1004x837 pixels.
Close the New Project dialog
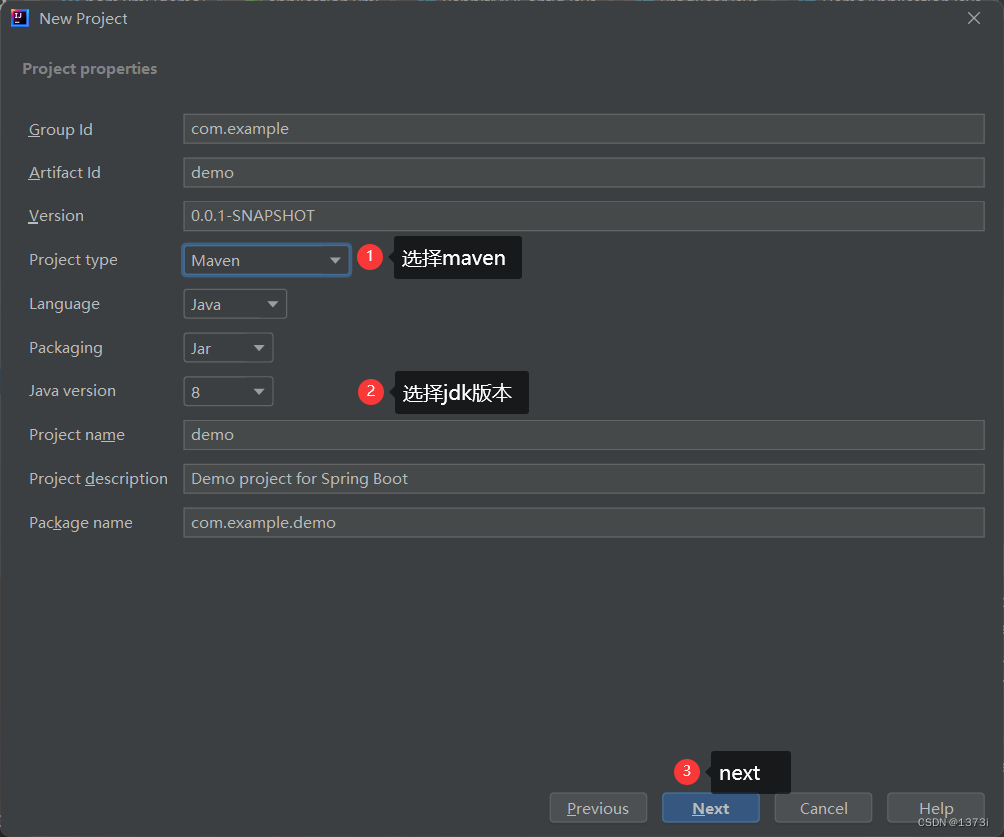click(973, 17)
